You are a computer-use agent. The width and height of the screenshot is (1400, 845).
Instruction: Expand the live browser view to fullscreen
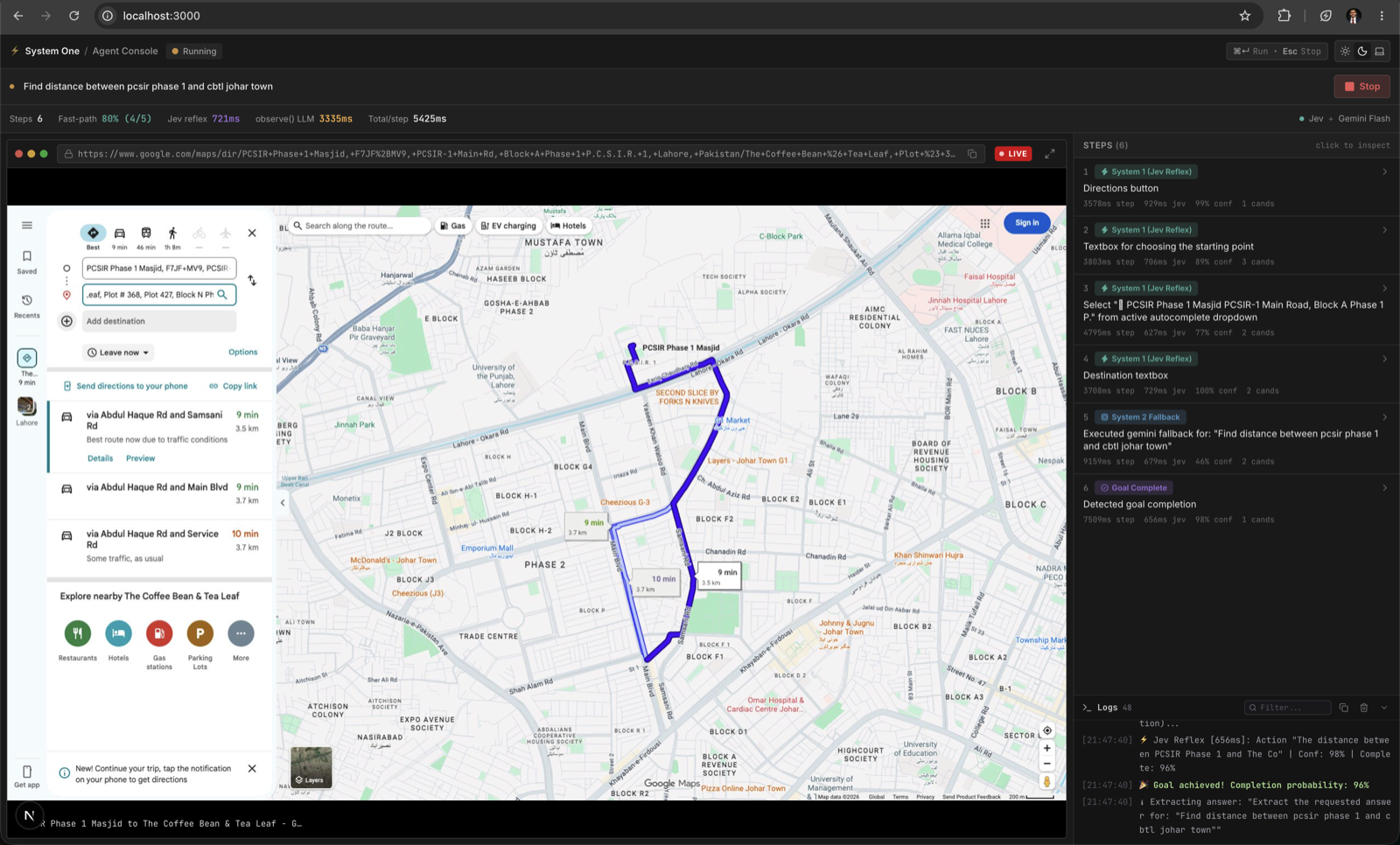1050,154
